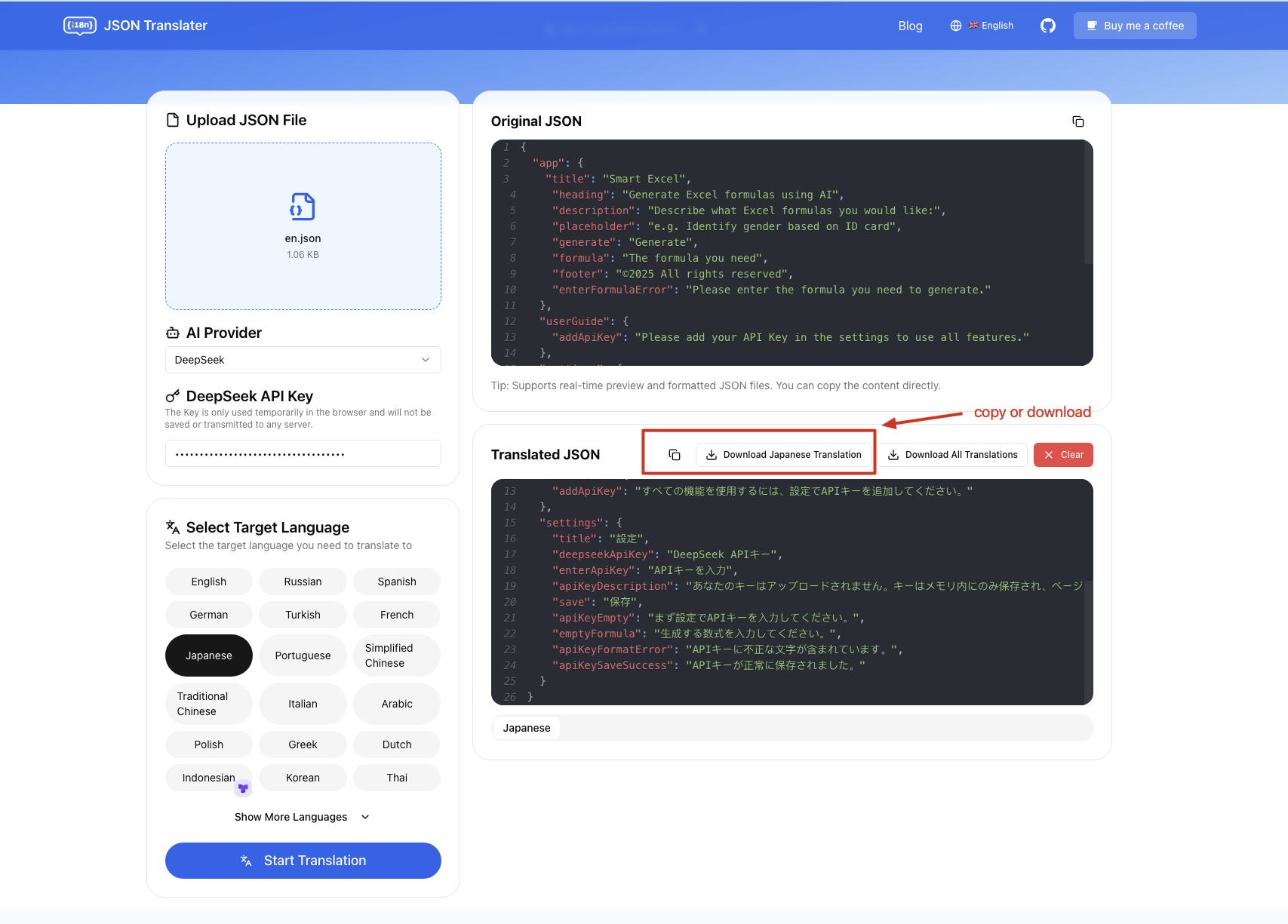Select Simplified Chinese target language
1288x924 pixels.
click(396, 655)
